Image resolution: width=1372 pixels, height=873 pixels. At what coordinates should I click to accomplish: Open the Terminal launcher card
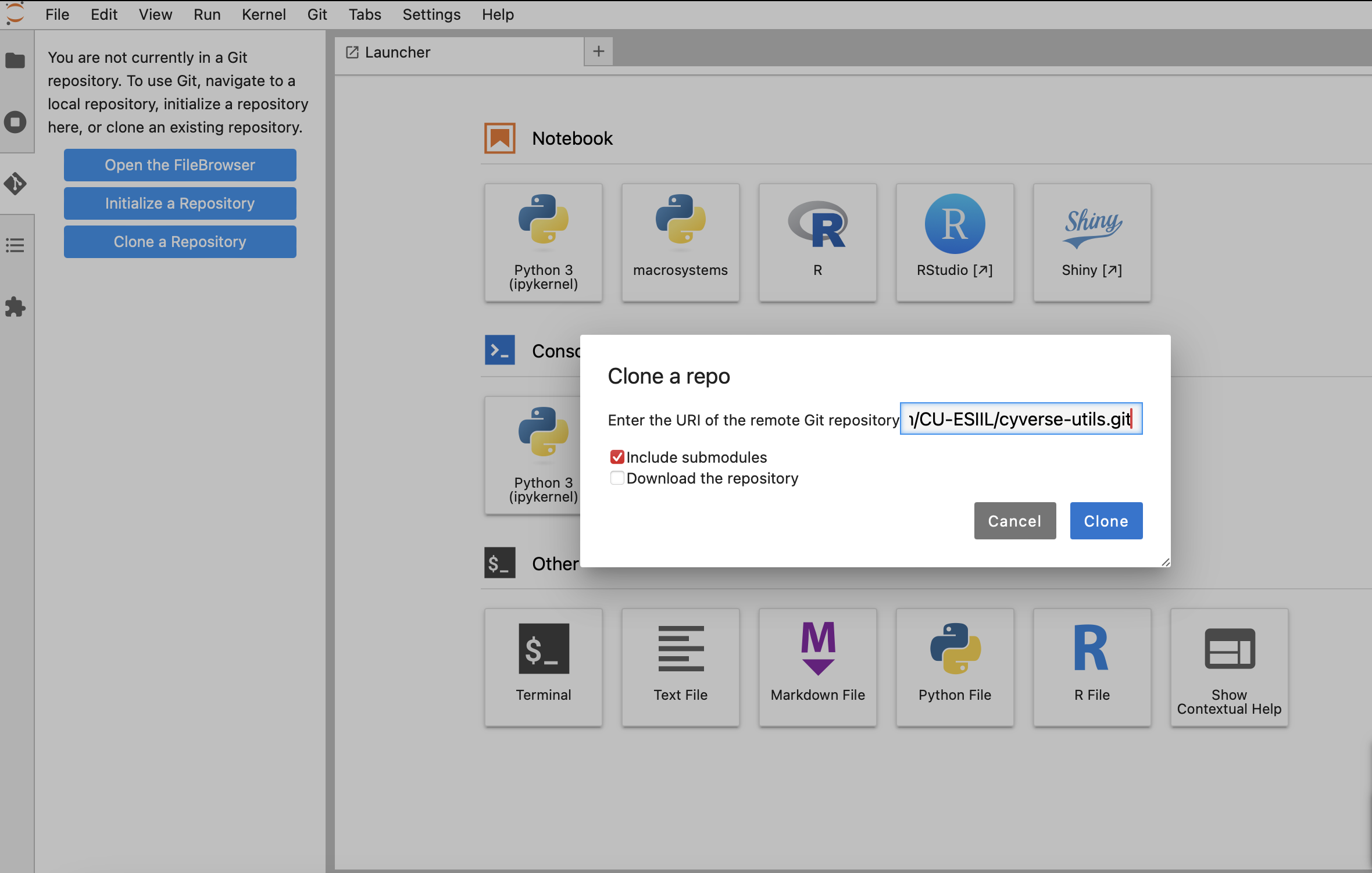point(543,667)
